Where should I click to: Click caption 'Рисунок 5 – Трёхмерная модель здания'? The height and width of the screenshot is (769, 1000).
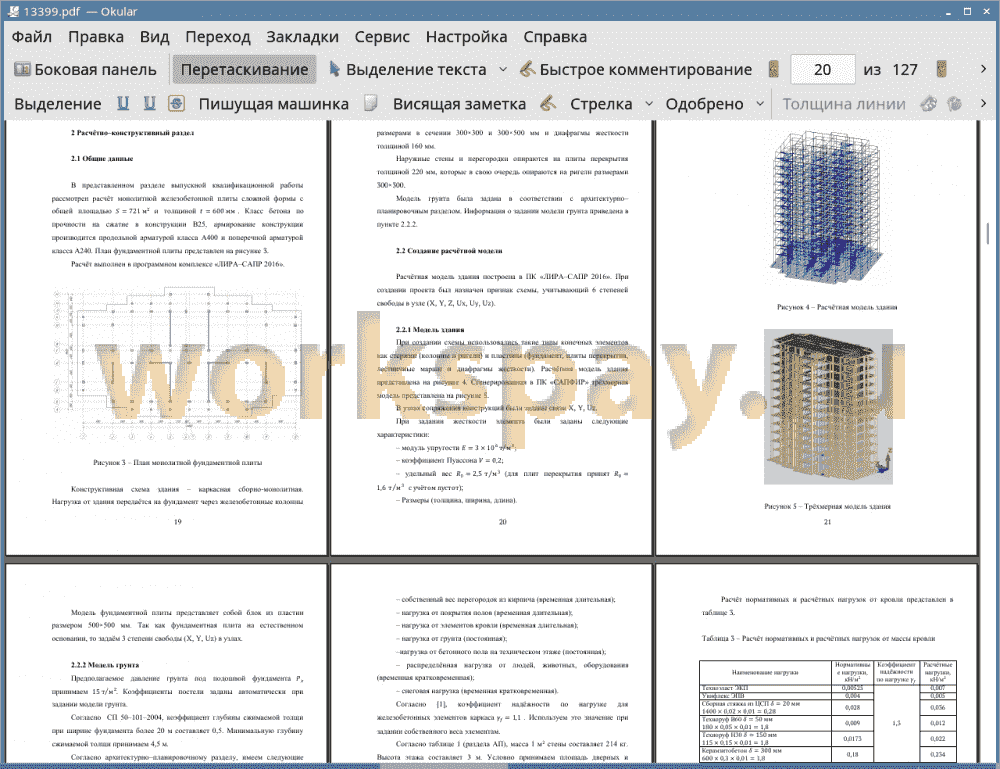click(x=827, y=506)
